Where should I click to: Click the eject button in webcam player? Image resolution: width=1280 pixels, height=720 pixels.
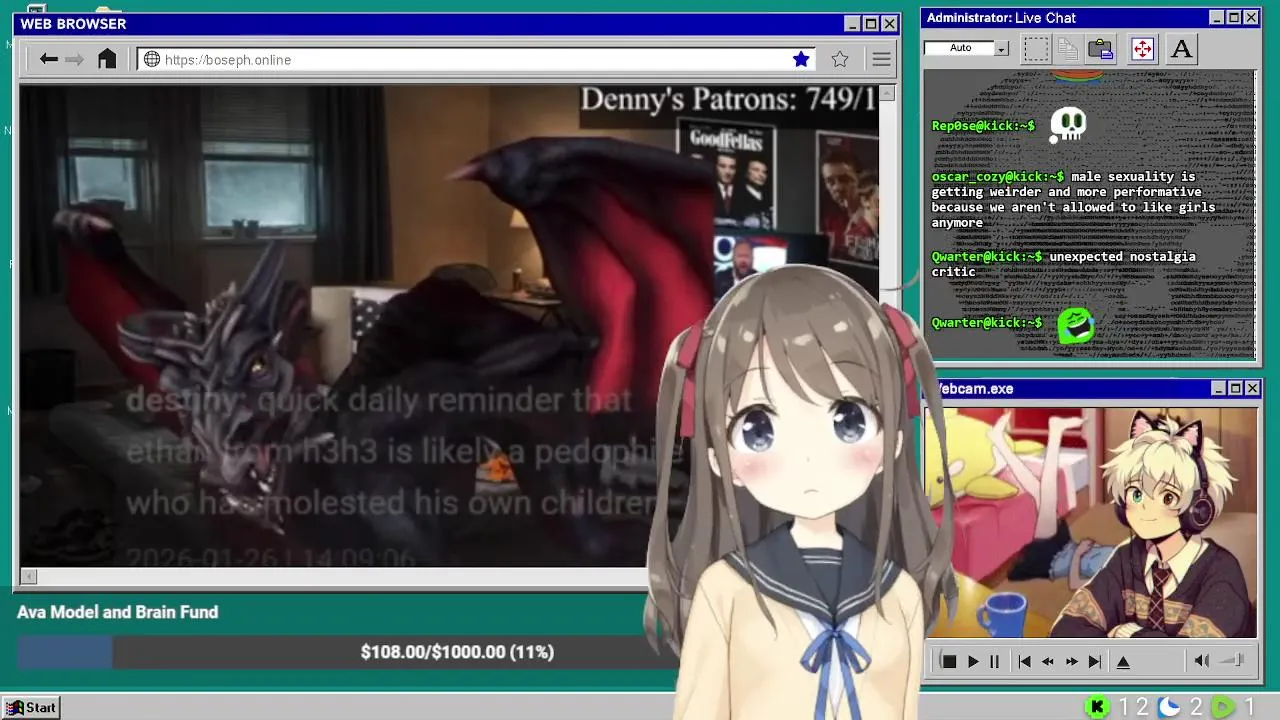[x=1123, y=661]
